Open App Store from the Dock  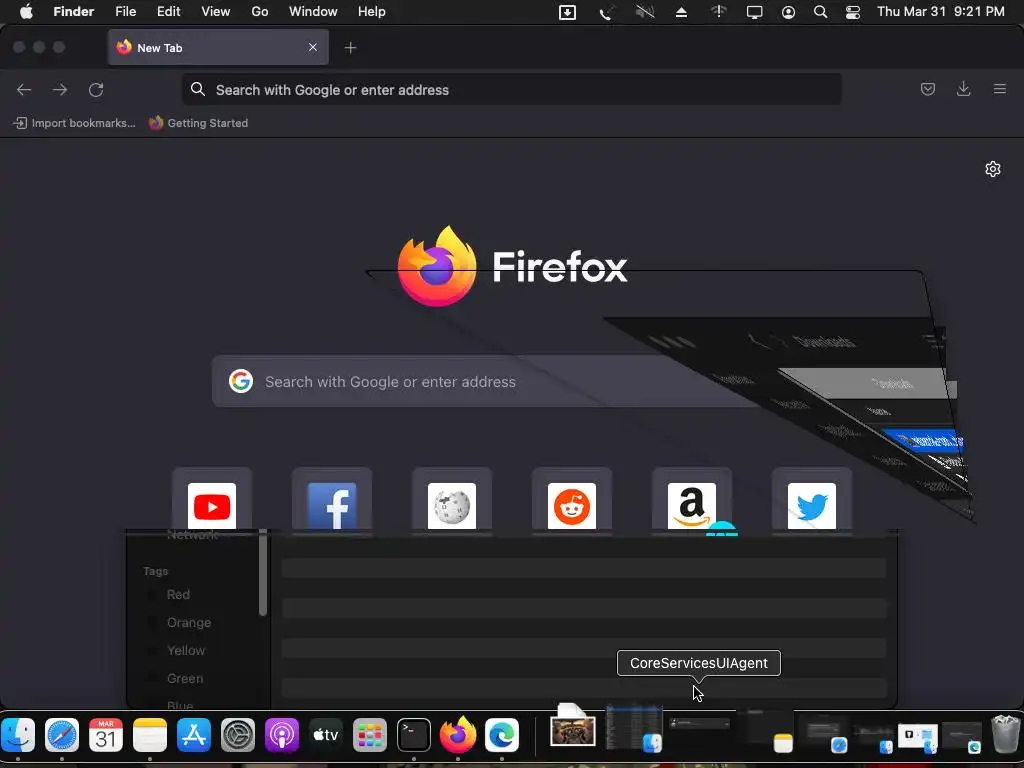pos(194,735)
